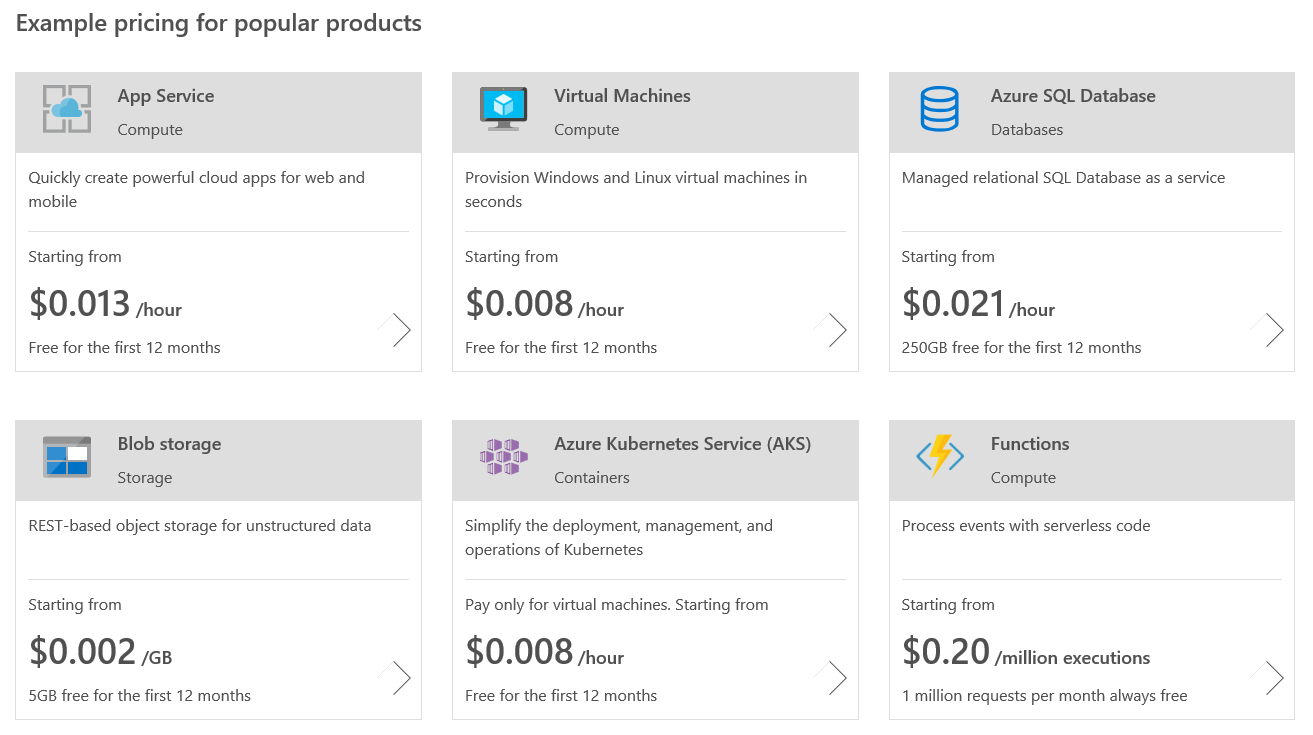Click the App Service "Compute" label
This screenshot has height=735, width=1313.
150,130
